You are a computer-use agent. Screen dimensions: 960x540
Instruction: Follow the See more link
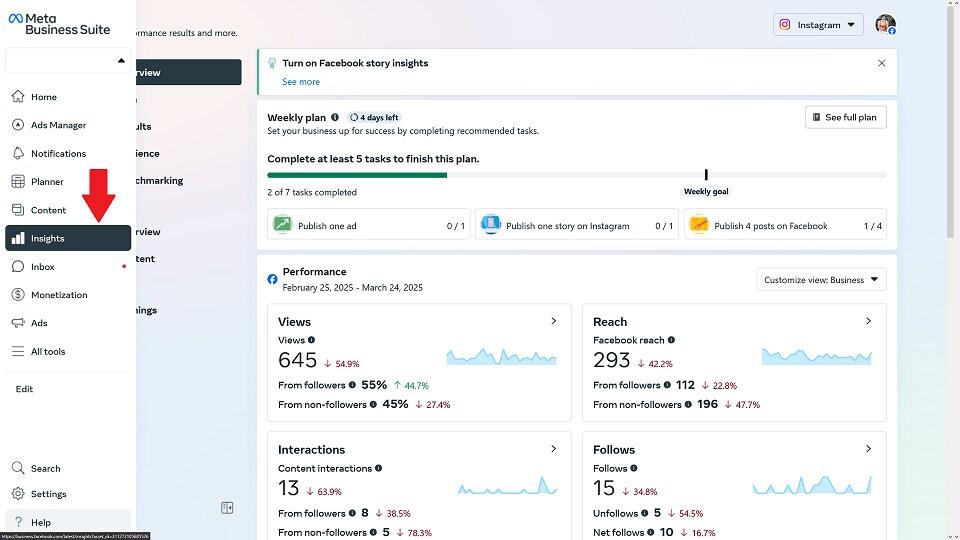point(301,82)
